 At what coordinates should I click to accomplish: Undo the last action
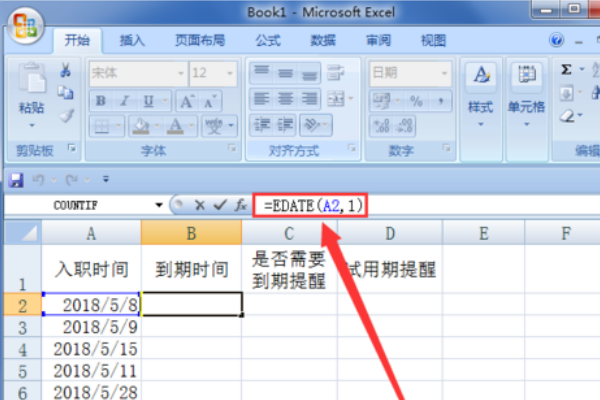(x=38, y=179)
